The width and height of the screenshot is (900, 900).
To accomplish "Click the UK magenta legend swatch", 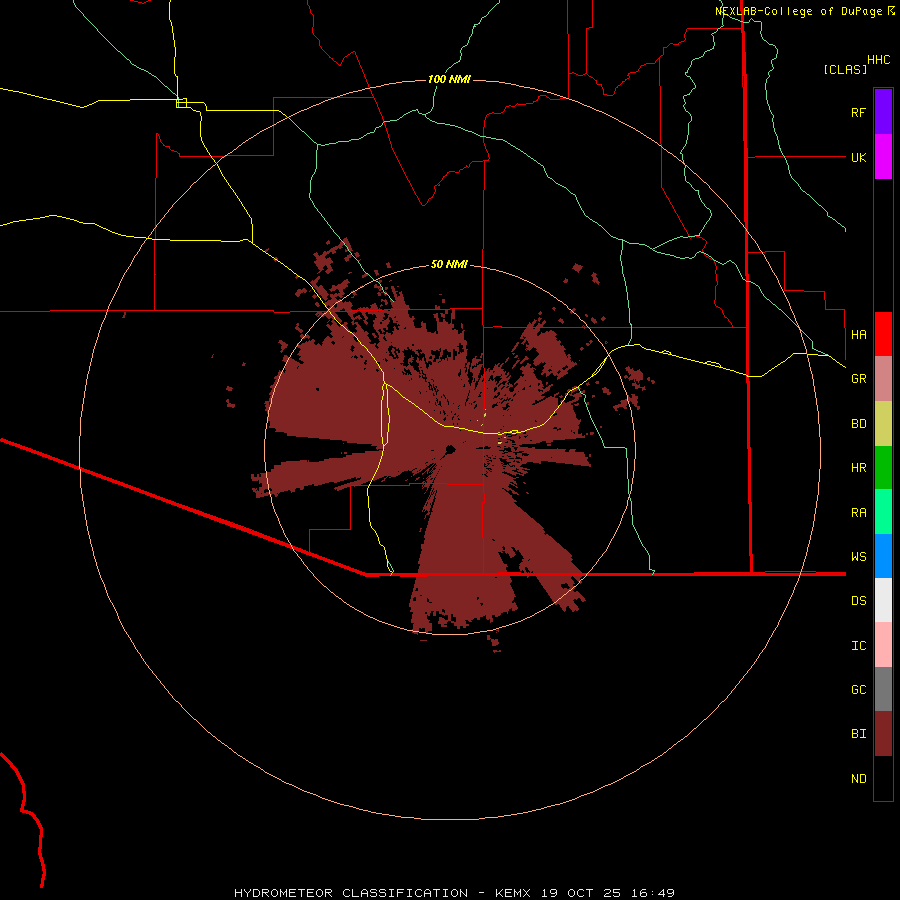I will [x=883, y=157].
